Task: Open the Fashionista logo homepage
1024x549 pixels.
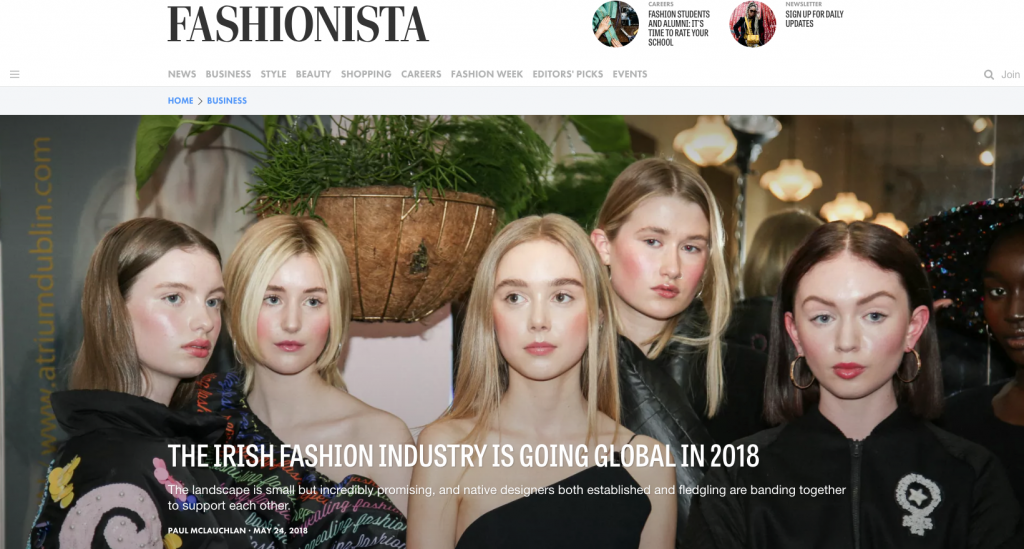Action: pyautogui.click(x=298, y=24)
